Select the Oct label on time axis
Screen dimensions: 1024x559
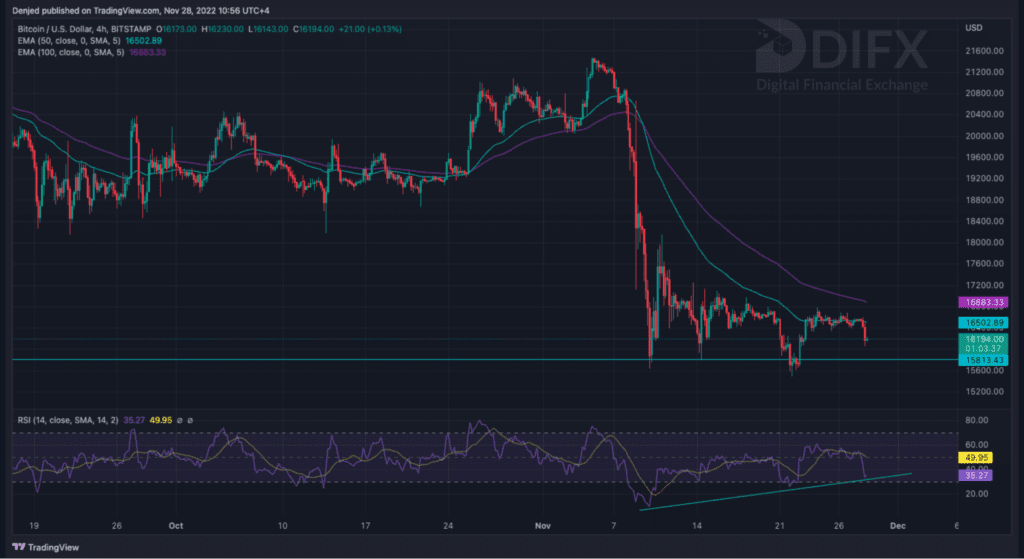(177, 524)
